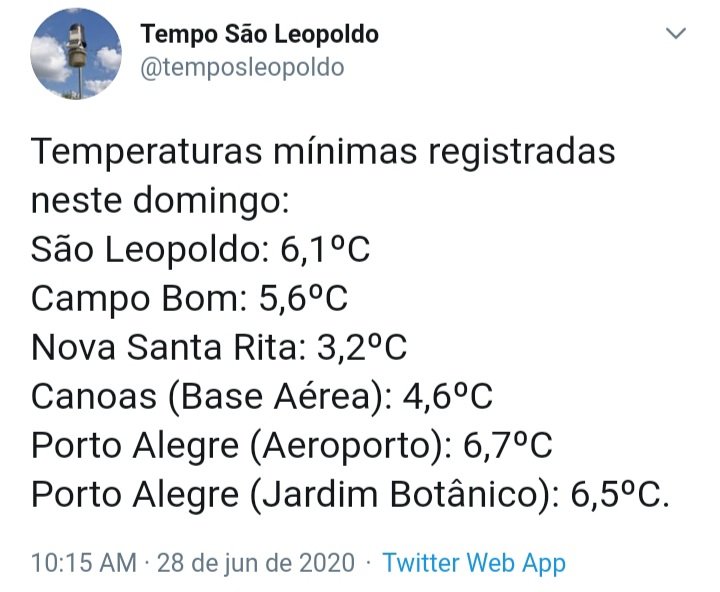Open the Tempo São Leopoldo display name

coord(259,34)
